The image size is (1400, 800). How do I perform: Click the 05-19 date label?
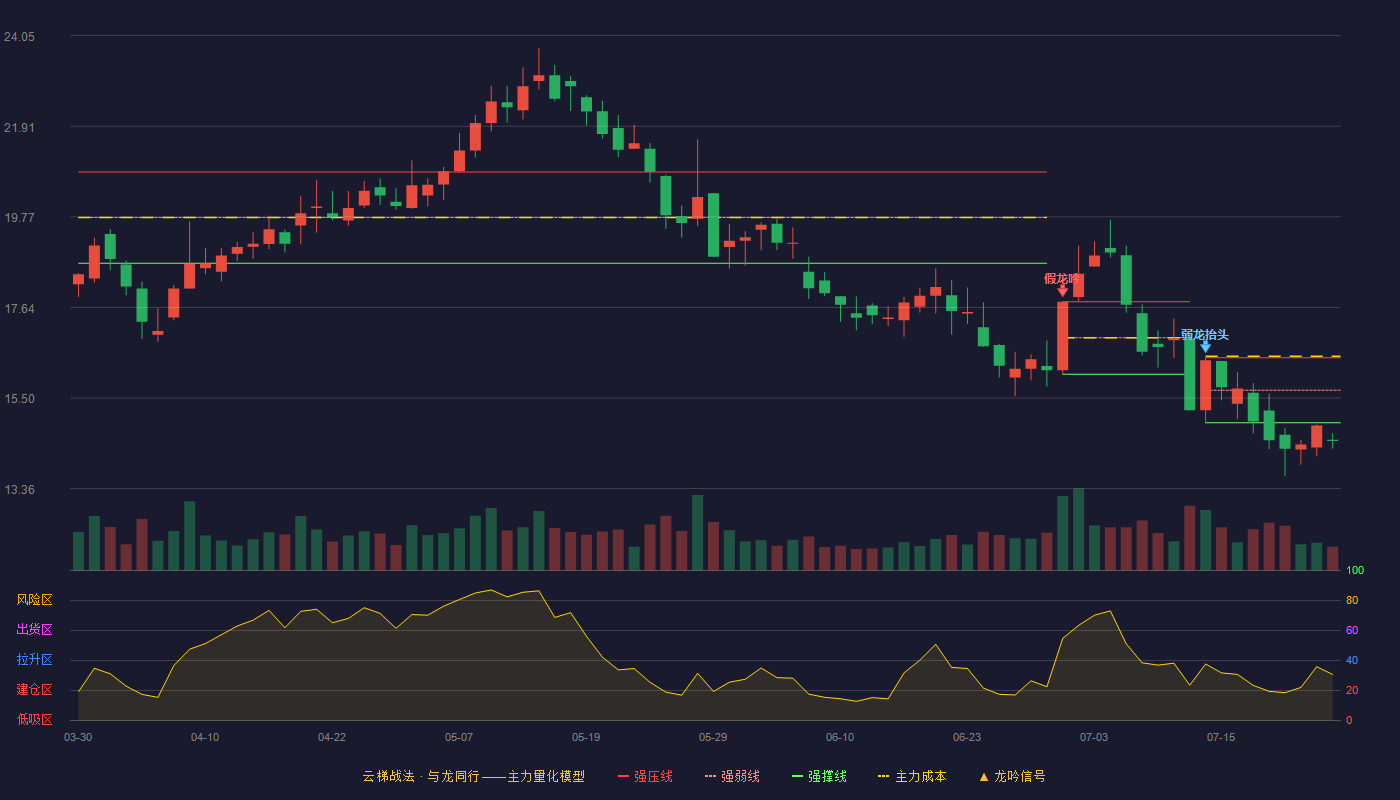pos(586,737)
